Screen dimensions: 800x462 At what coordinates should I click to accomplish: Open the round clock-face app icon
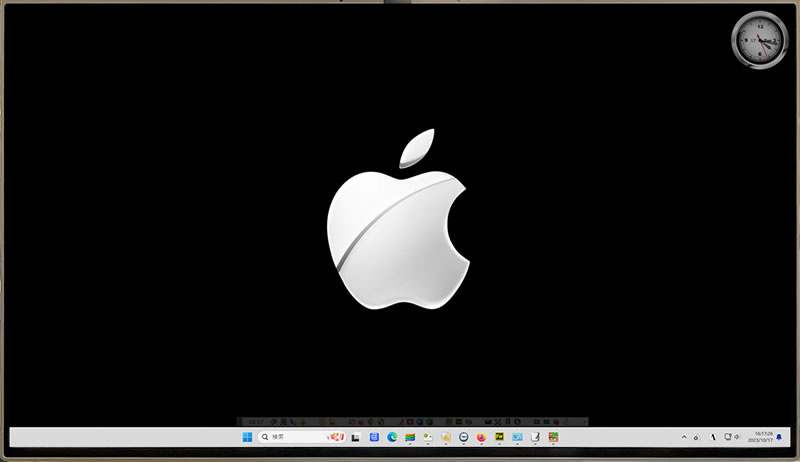pos(463,437)
